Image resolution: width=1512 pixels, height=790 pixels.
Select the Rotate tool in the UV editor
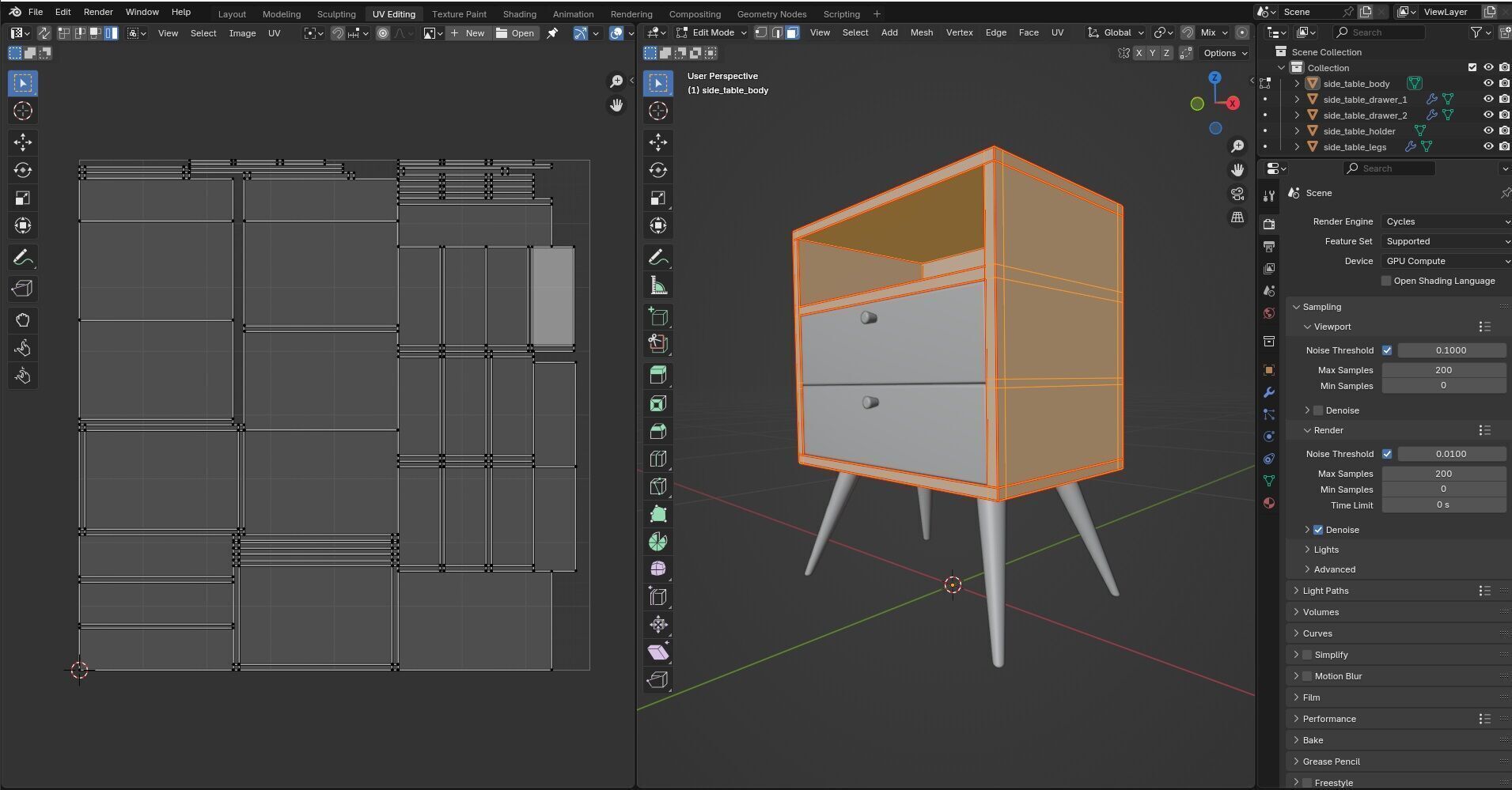coord(23,170)
